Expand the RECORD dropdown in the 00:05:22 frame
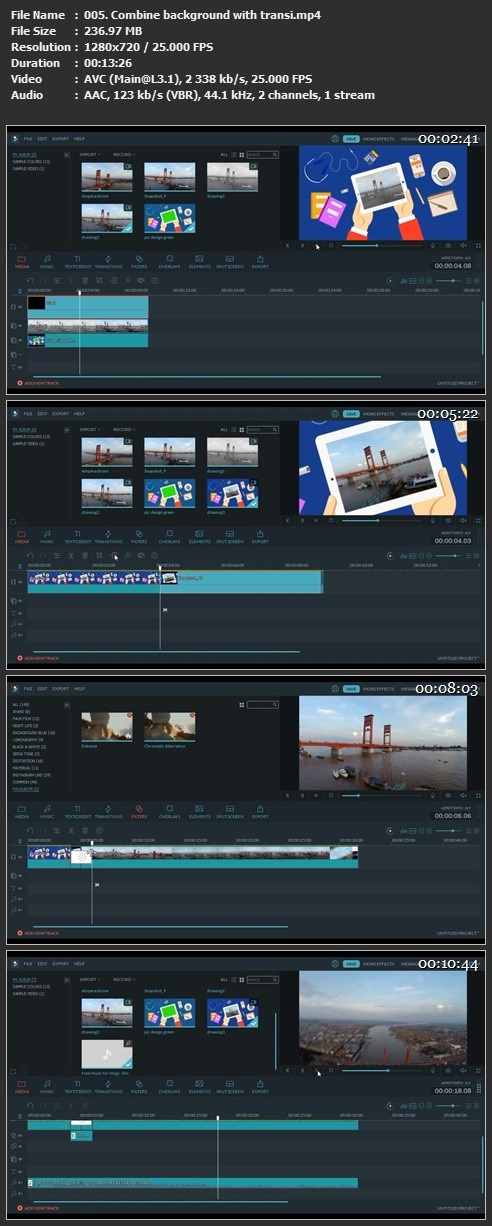 tap(124, 429)
